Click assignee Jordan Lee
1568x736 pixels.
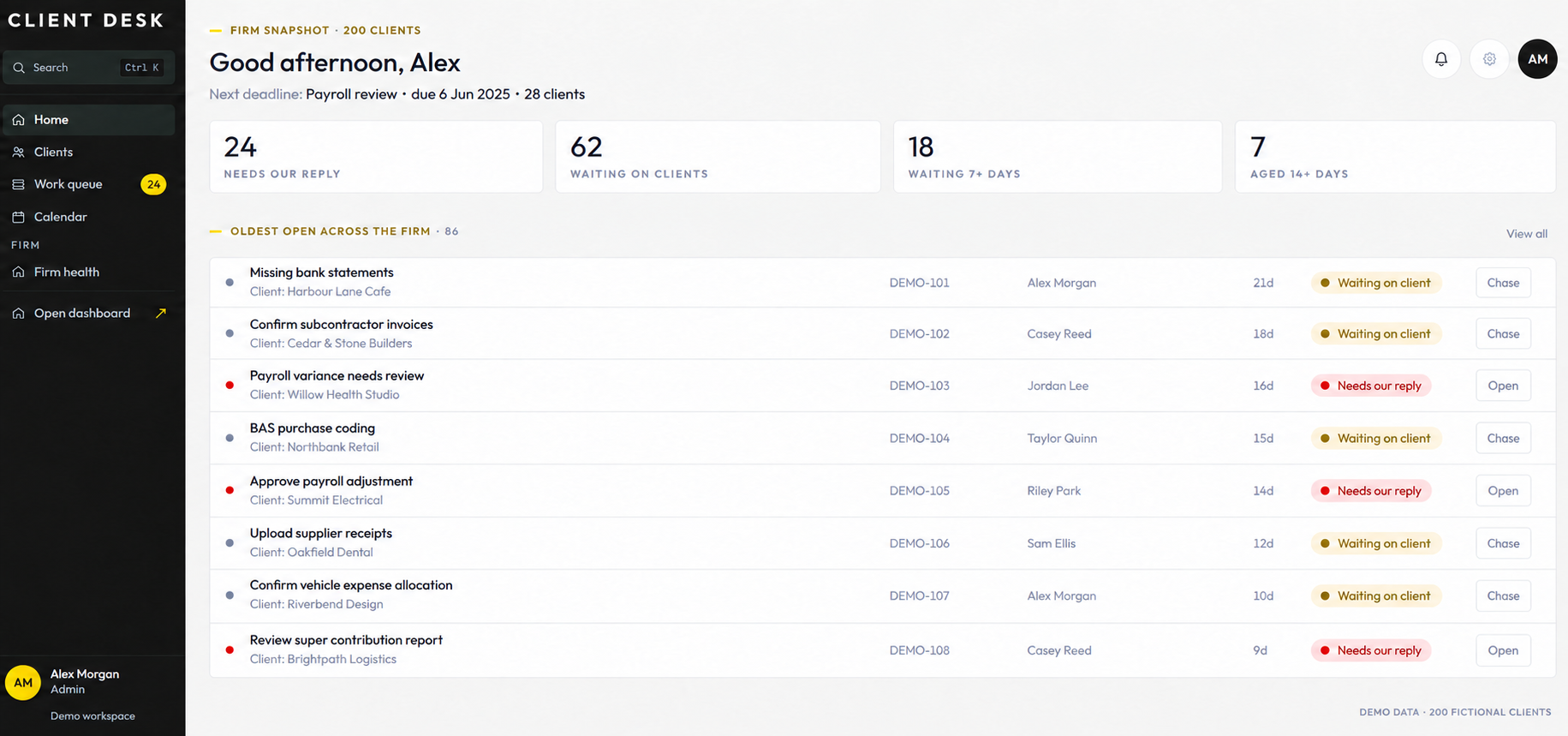[1058, 386]
